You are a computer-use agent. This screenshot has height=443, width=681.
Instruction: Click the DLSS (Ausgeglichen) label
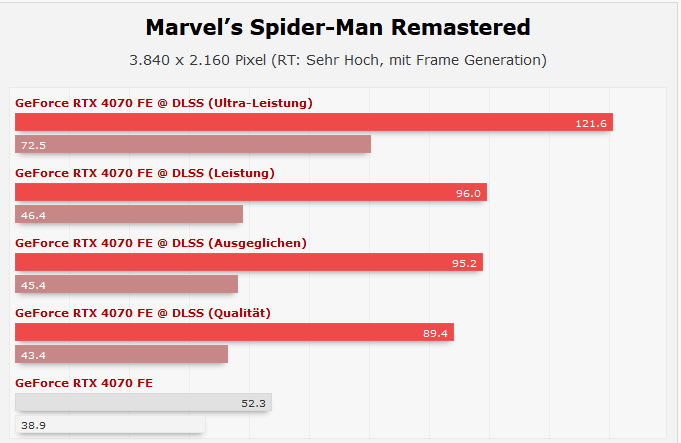coord(239,243)
